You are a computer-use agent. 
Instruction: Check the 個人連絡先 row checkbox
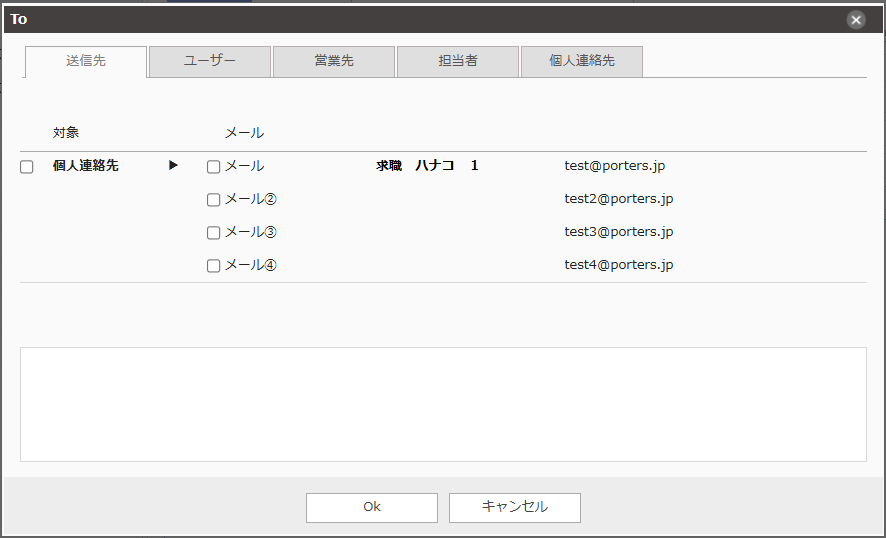pyautogui.click(x=27, y=167)
